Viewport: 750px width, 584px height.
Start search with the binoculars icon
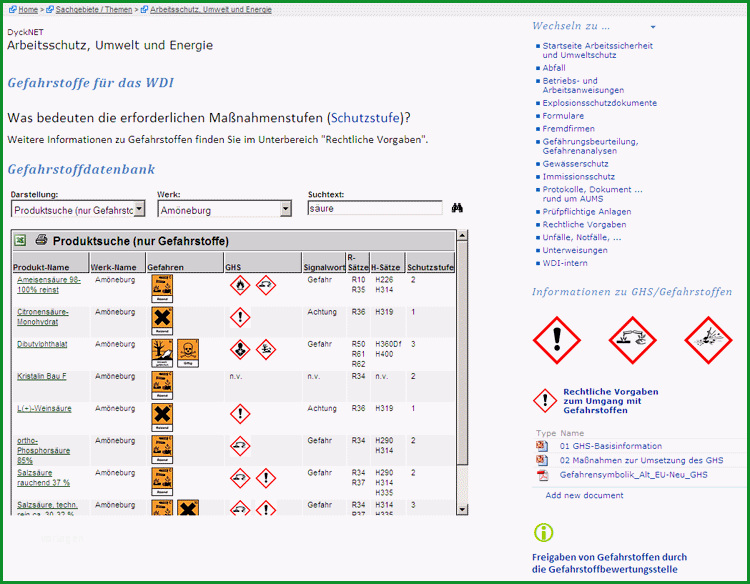pos(457,208)
